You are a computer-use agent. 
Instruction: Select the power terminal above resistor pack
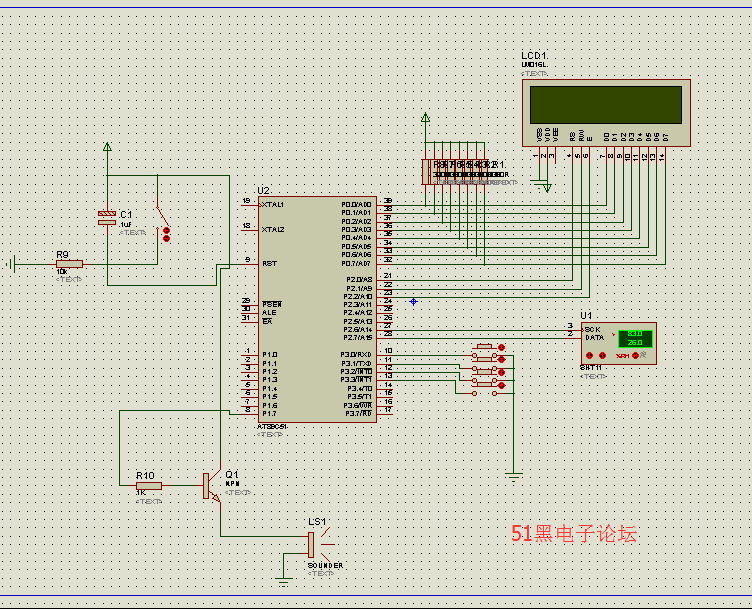425,117
